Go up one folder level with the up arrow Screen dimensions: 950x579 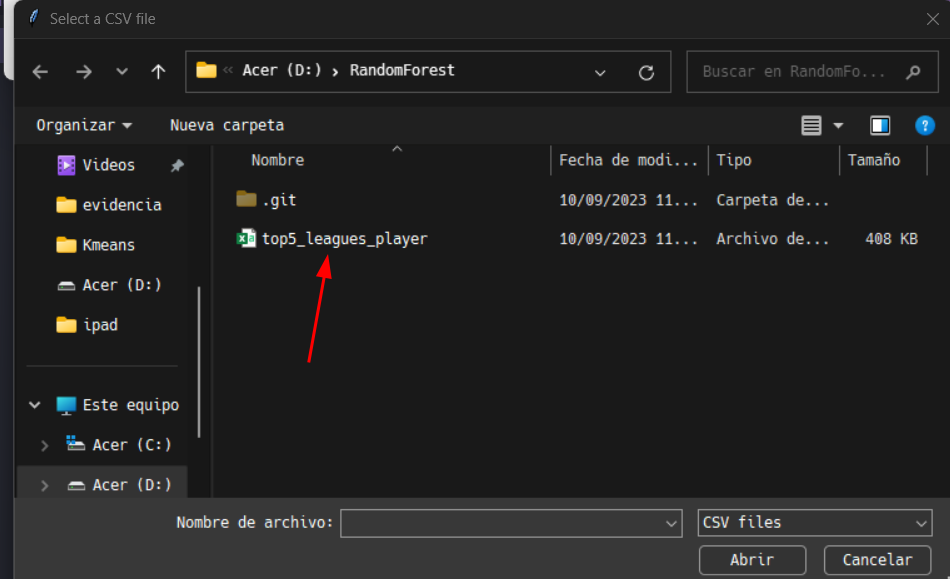(158, 71)
